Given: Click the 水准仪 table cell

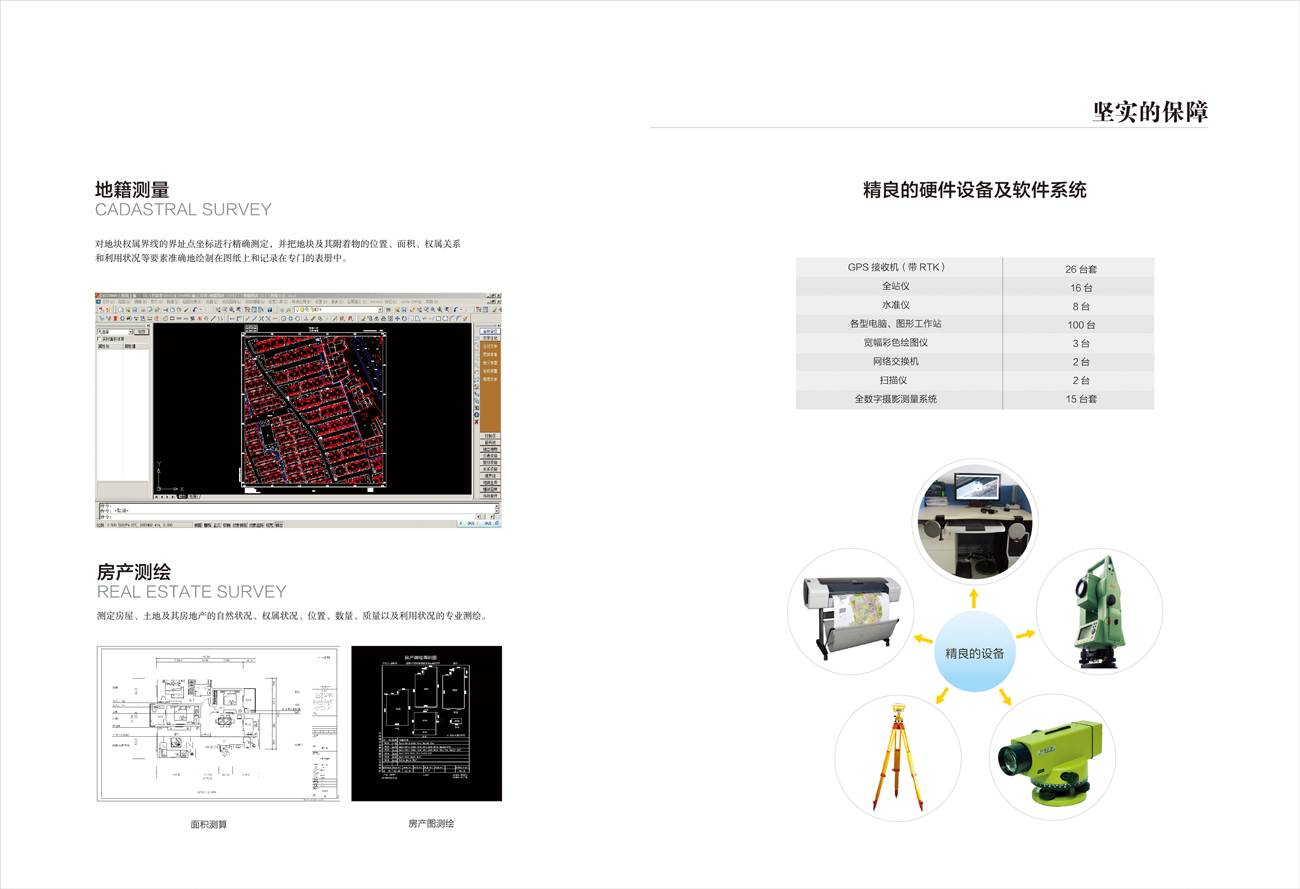Looking at the screenshot, I should point(898,305).
